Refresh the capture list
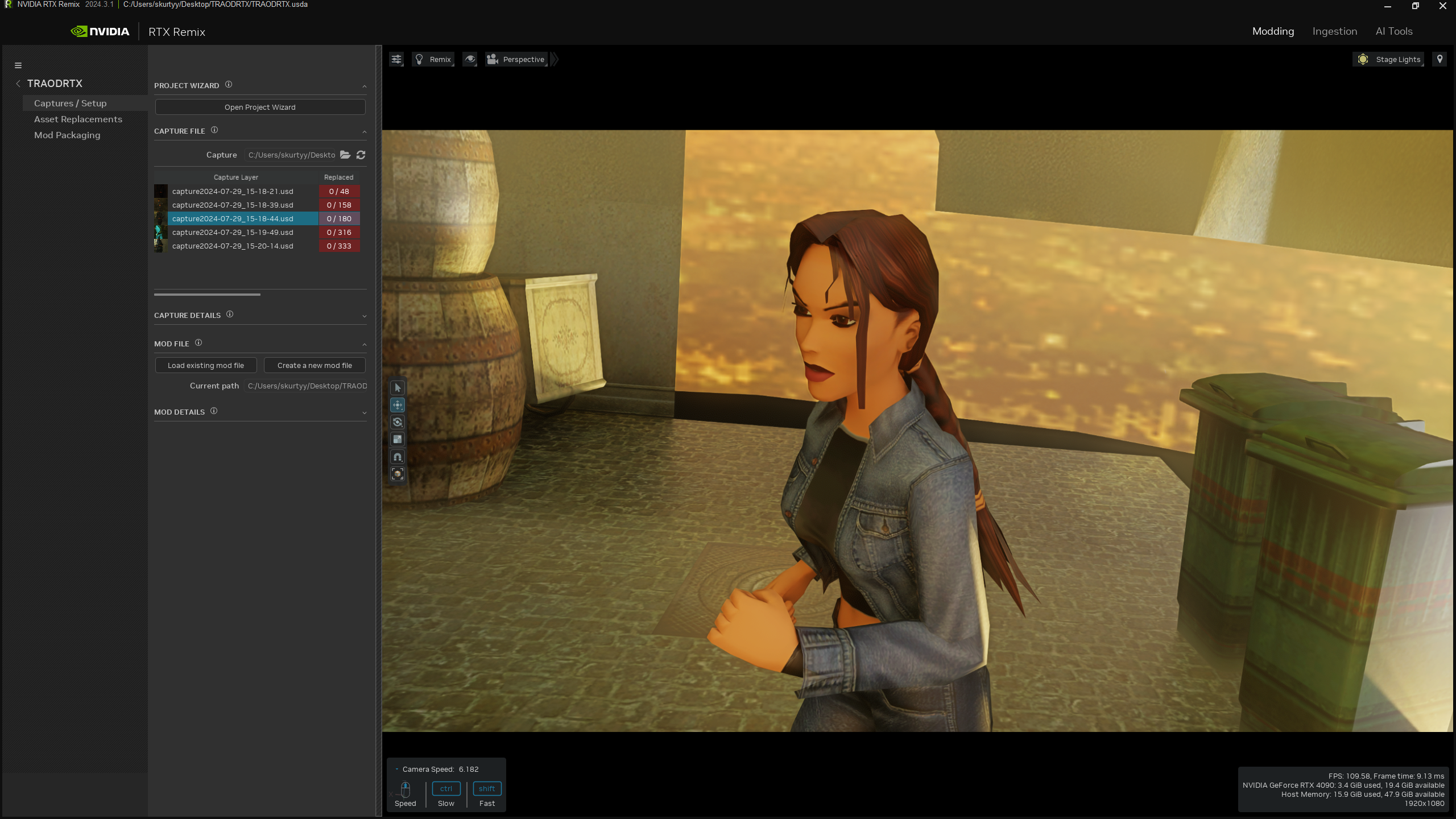The width and height of the screenshot is (1456, 819). pos(361,155)
